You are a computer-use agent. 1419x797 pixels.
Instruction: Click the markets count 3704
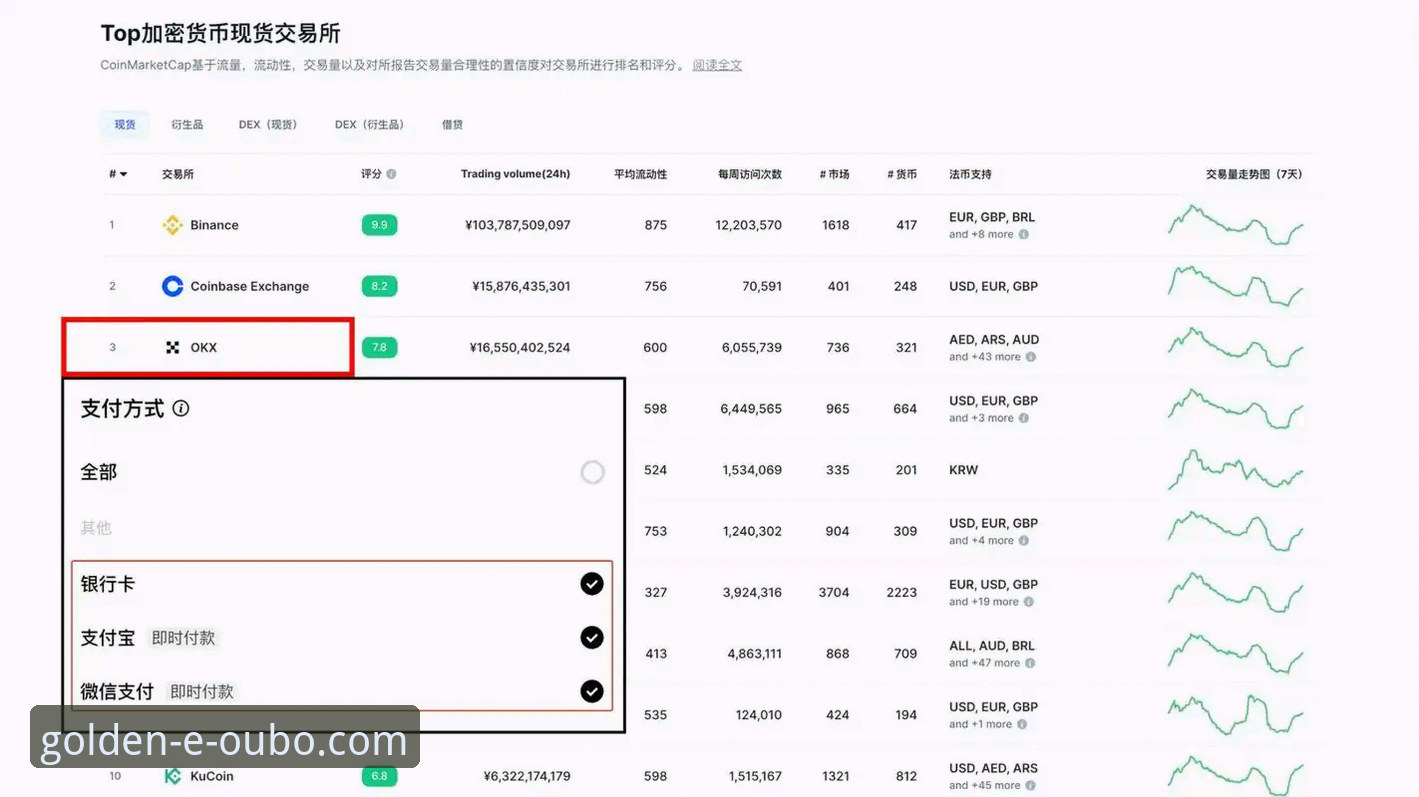834,592
